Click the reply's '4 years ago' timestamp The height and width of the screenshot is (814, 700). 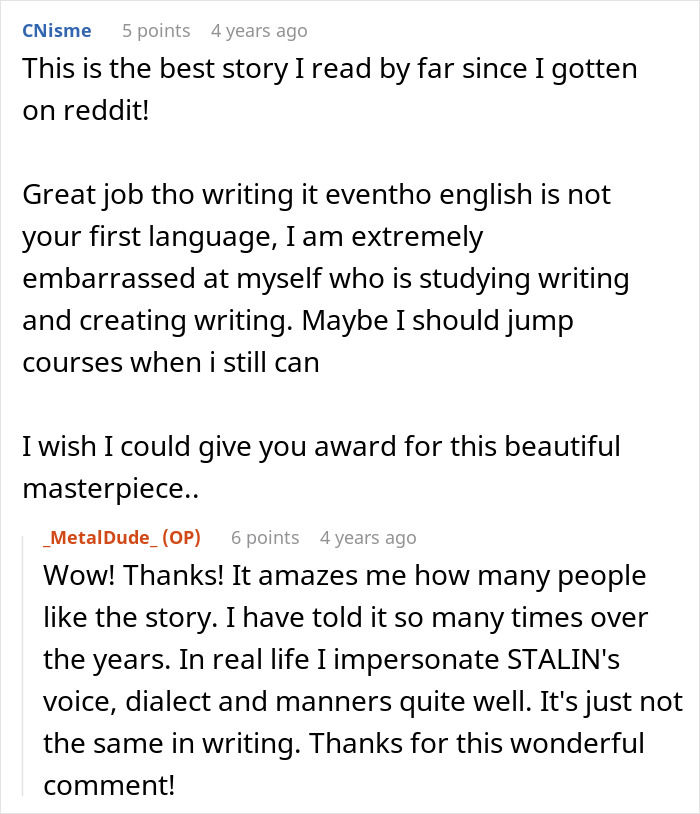click(368, 537)
